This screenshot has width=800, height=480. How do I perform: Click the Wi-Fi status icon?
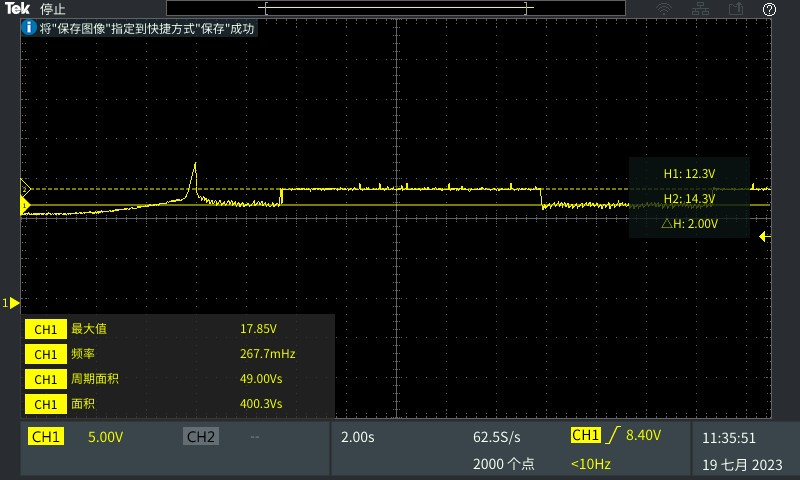click(664, 9)
